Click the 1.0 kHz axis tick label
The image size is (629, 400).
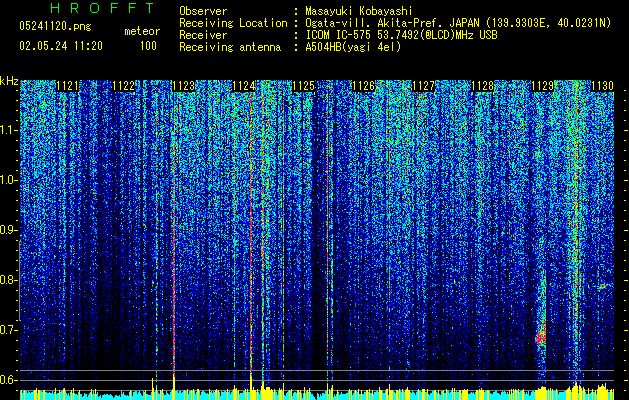tap(8, 180)
